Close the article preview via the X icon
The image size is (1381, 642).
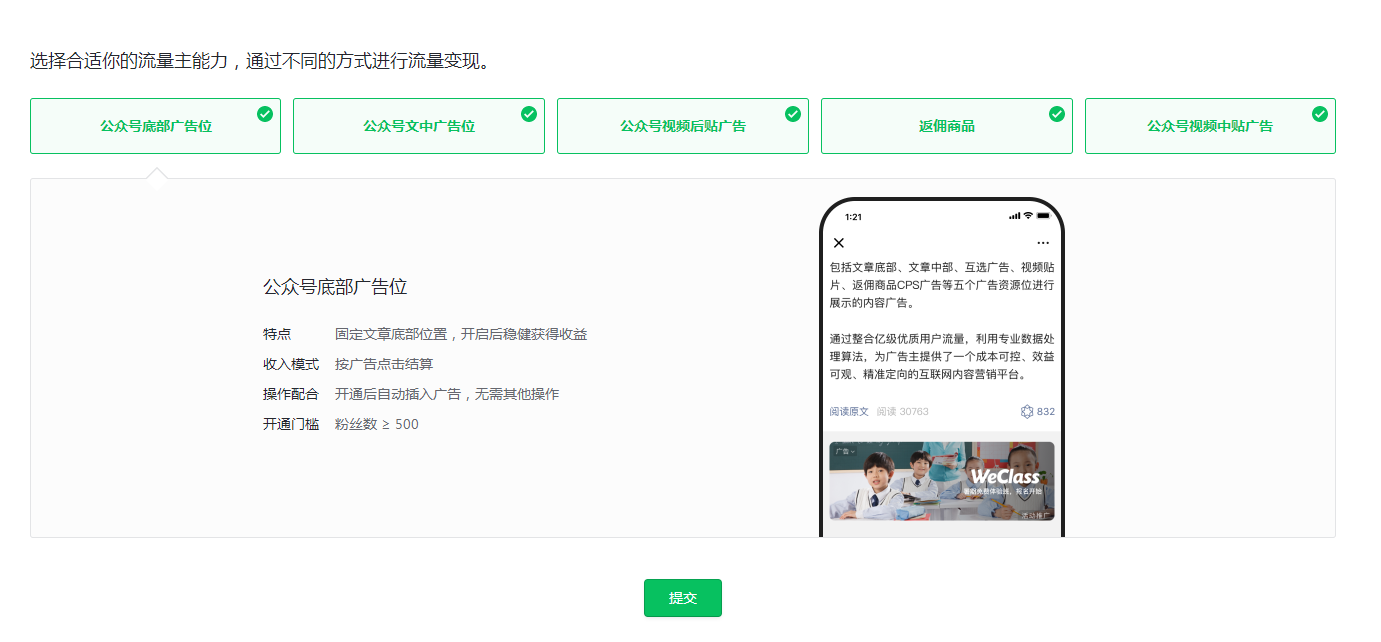(839, 242)
